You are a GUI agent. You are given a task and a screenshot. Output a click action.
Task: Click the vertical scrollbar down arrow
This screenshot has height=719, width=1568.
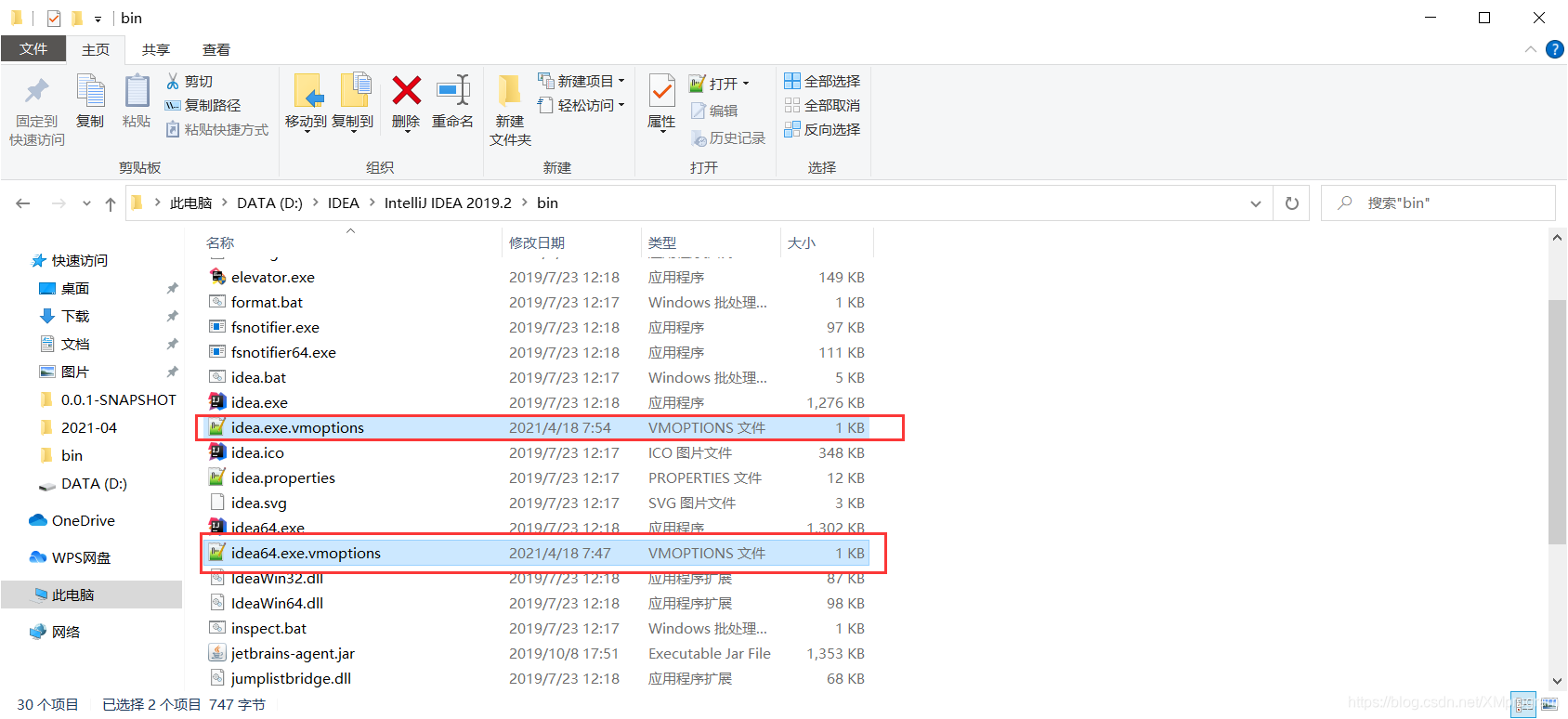(1558, 681)
